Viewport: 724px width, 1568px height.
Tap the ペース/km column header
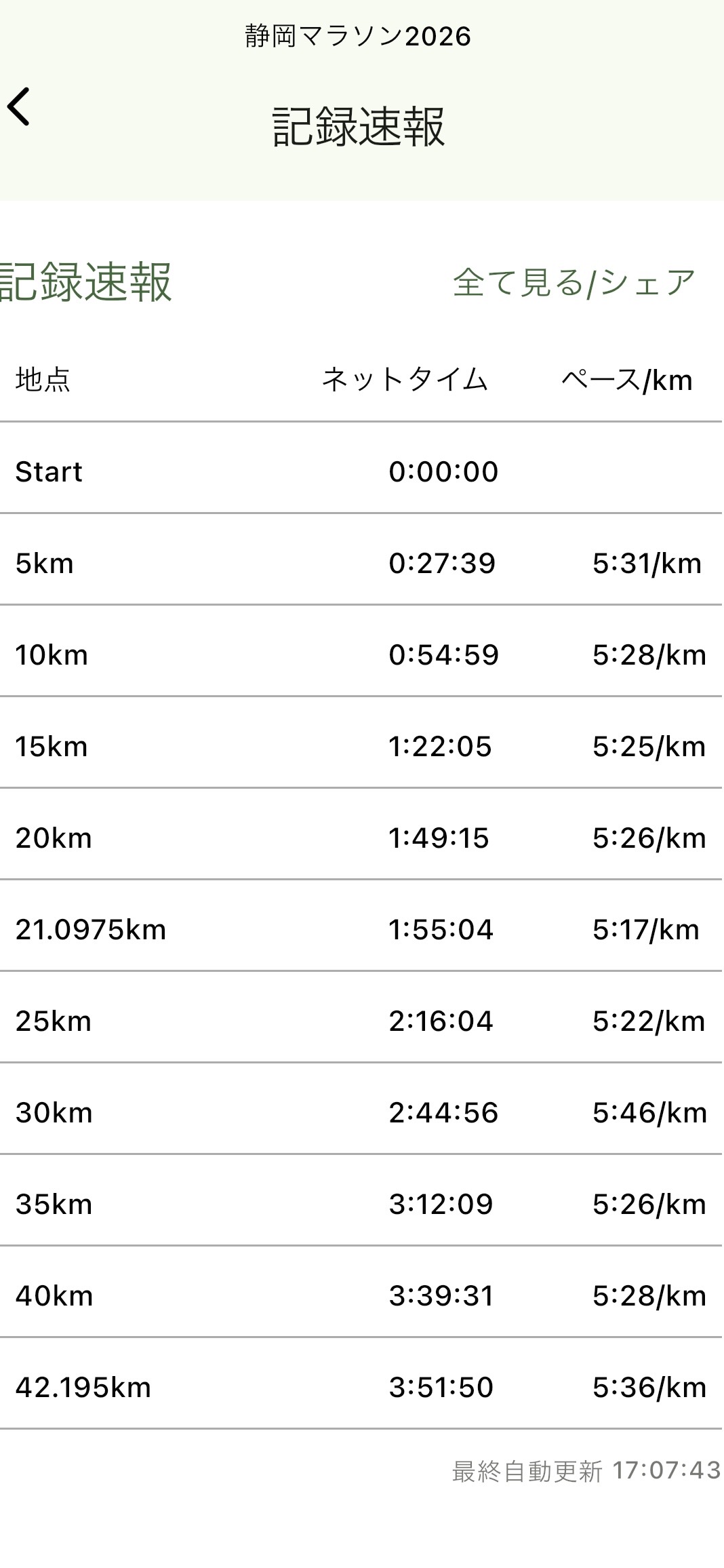point(626,380)
